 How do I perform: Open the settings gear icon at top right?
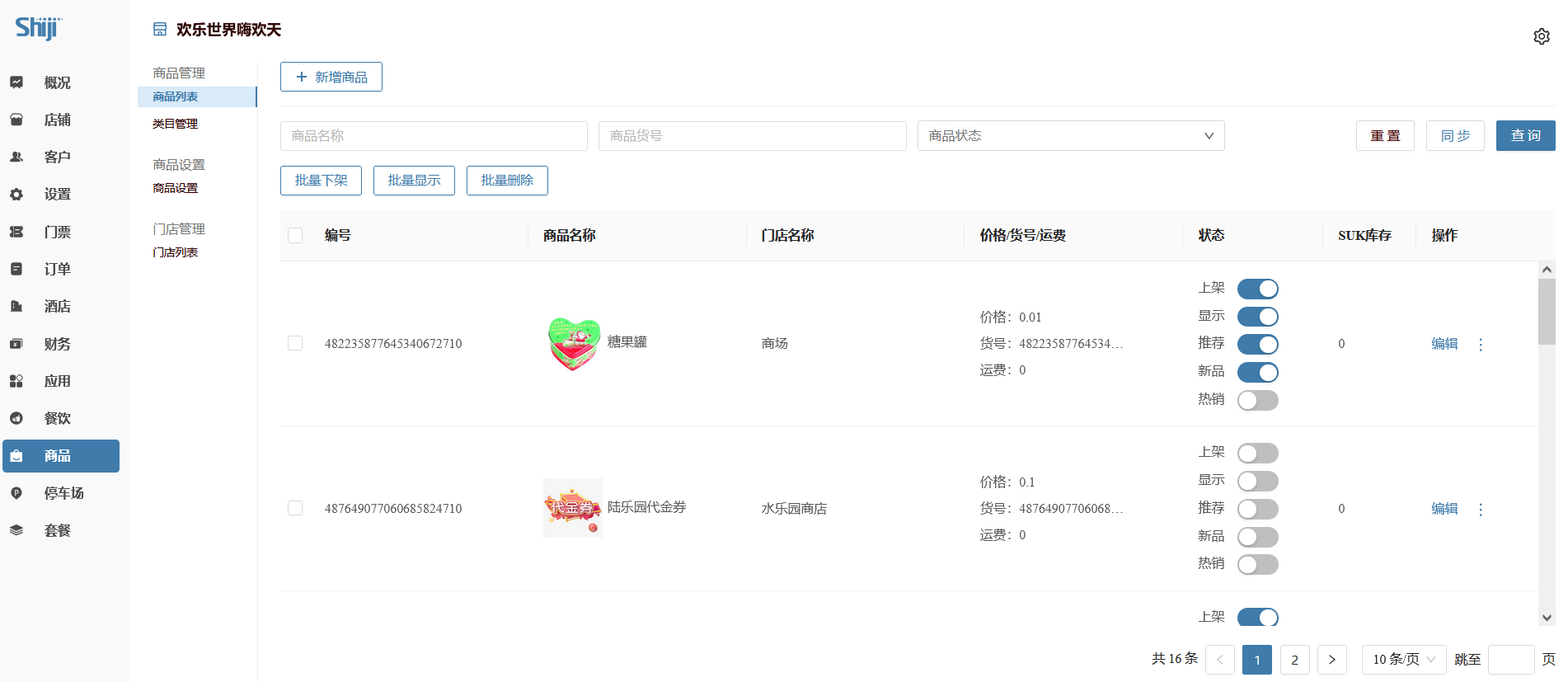click(1541, 36)
